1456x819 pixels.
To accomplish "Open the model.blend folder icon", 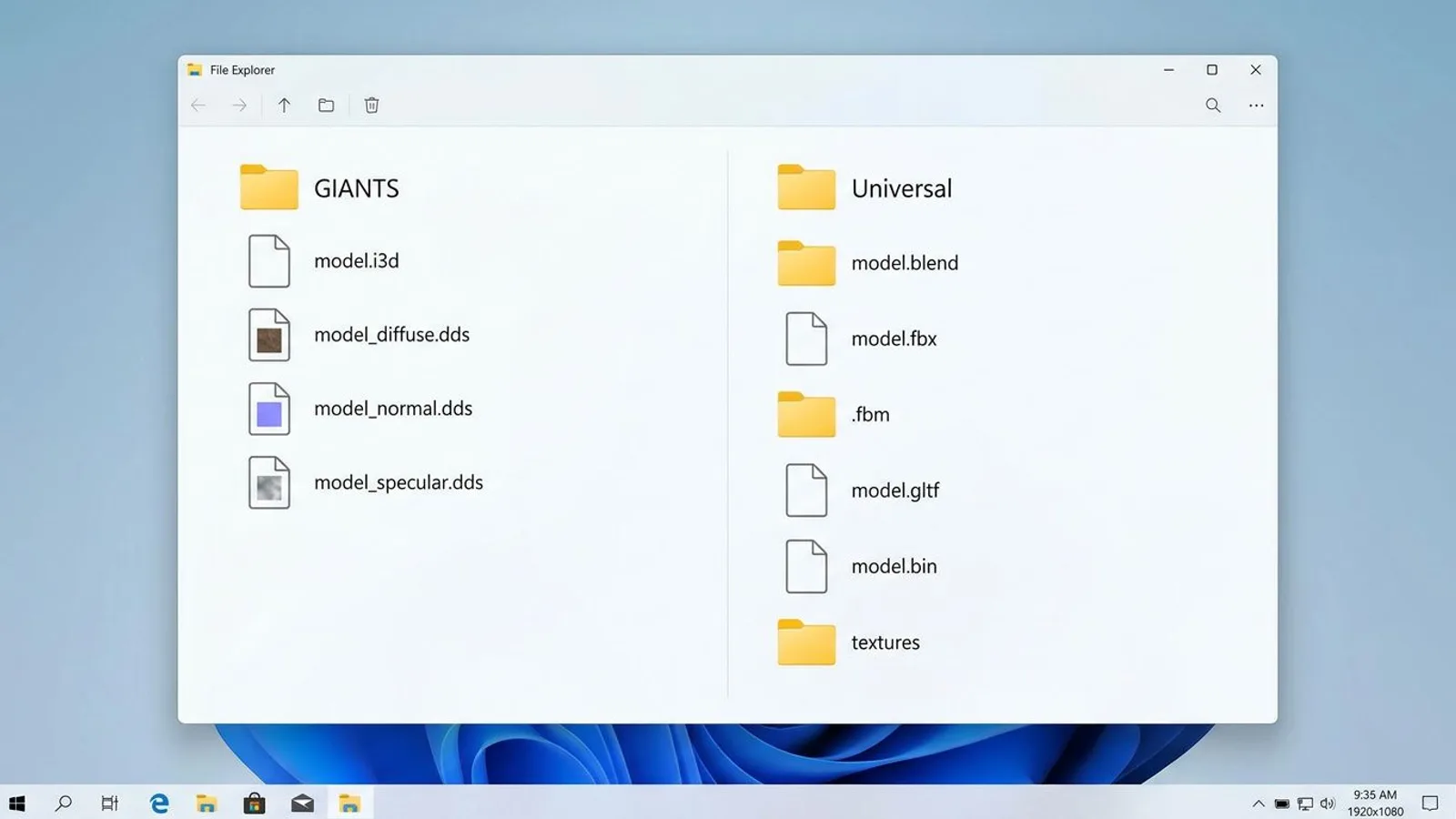I will 806,263.
